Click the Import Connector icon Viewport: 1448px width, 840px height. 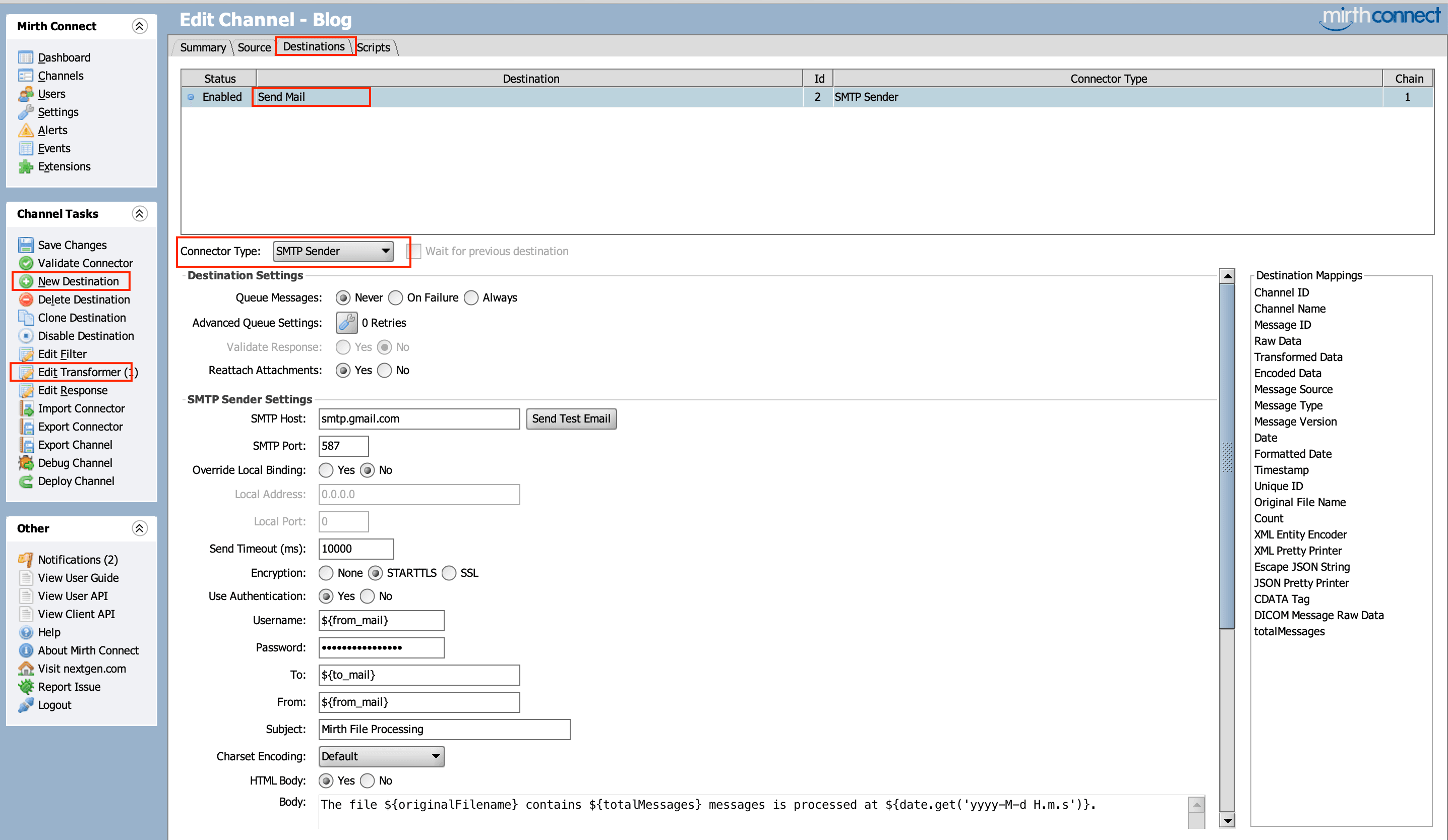(x=26, y=408)
